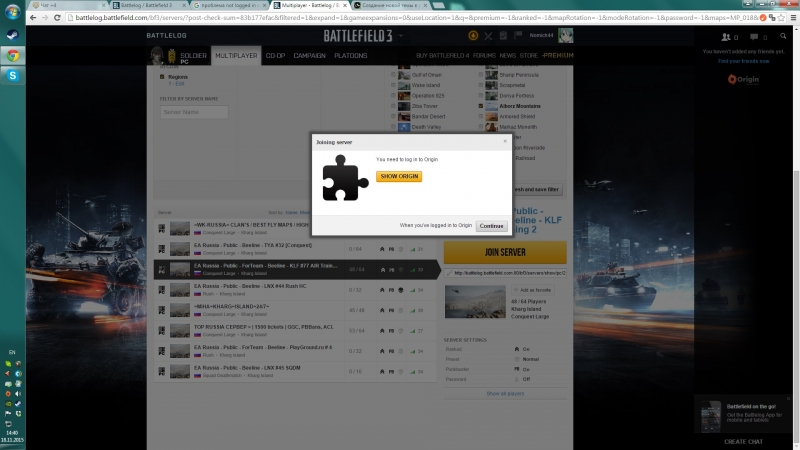The image size is (800, 450).
Task: Open the Nomich44 profile avatar
Action: point(565,35)
